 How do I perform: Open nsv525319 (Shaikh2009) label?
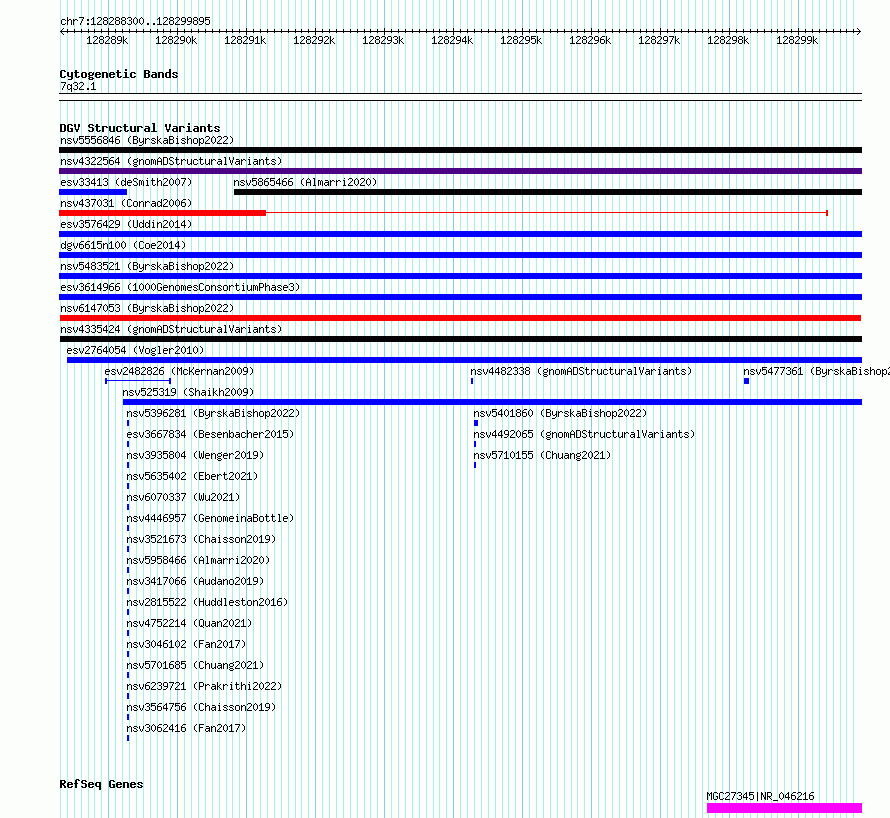point(188,392)
